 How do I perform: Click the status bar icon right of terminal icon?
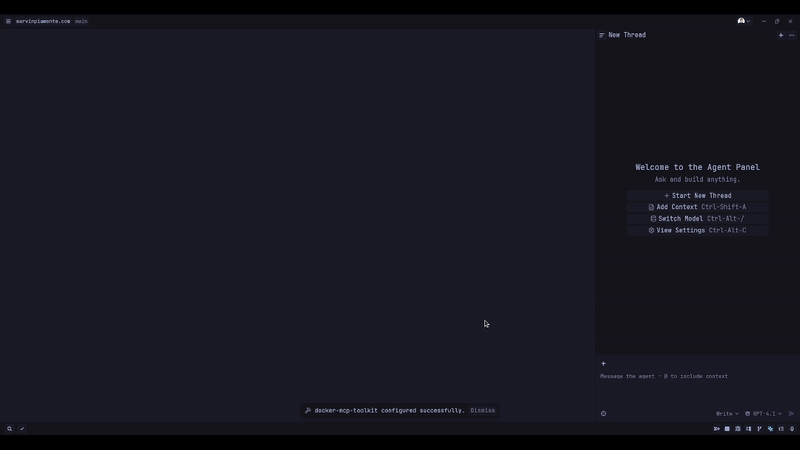(738, 429)
